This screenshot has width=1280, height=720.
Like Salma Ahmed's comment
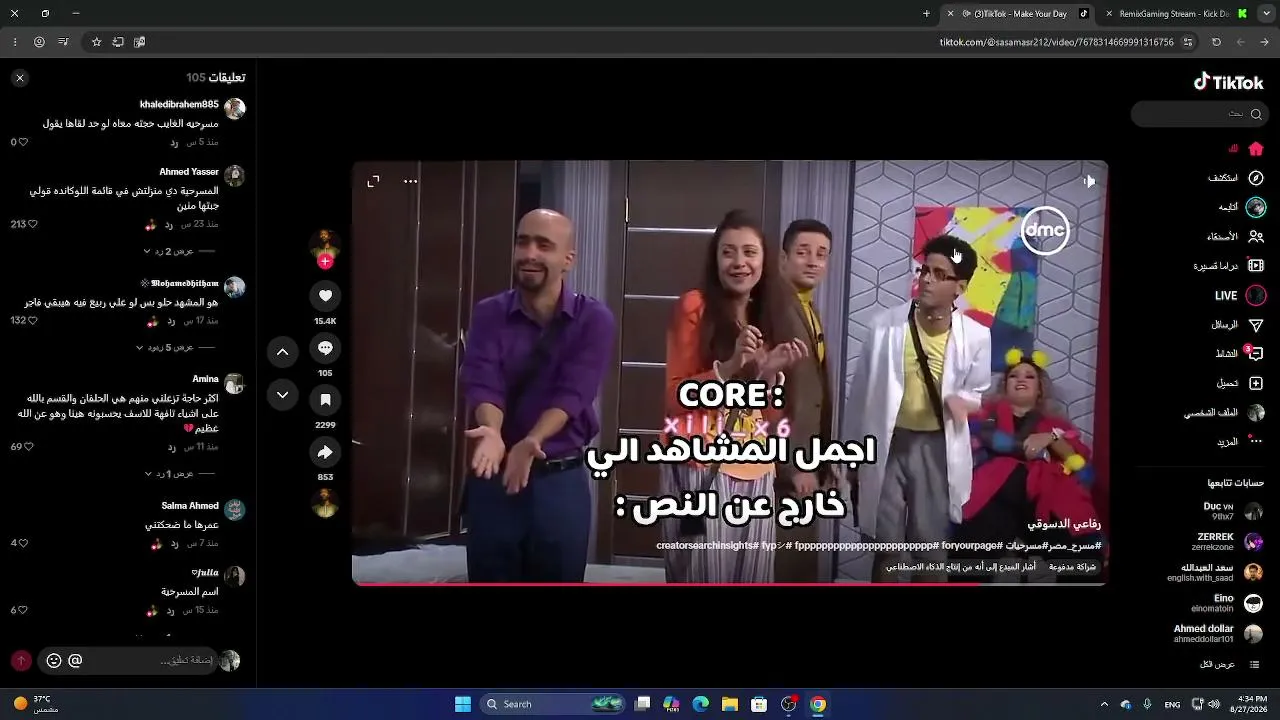pos(24,543)
